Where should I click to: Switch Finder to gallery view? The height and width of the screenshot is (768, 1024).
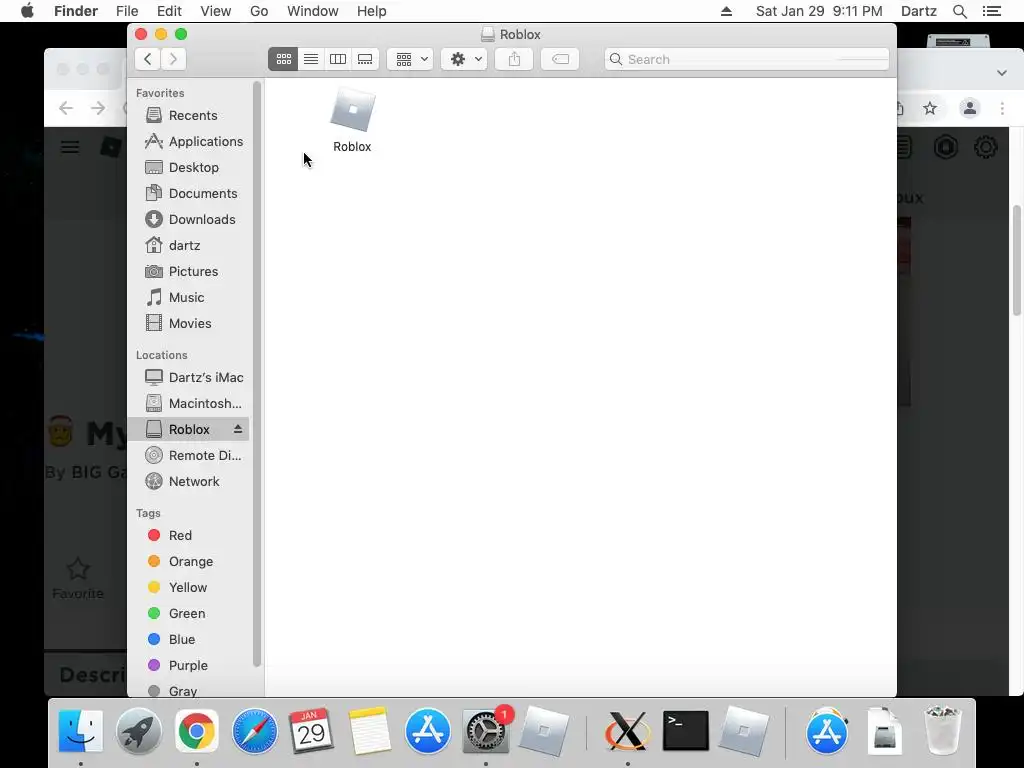click(x=365, y=59)
